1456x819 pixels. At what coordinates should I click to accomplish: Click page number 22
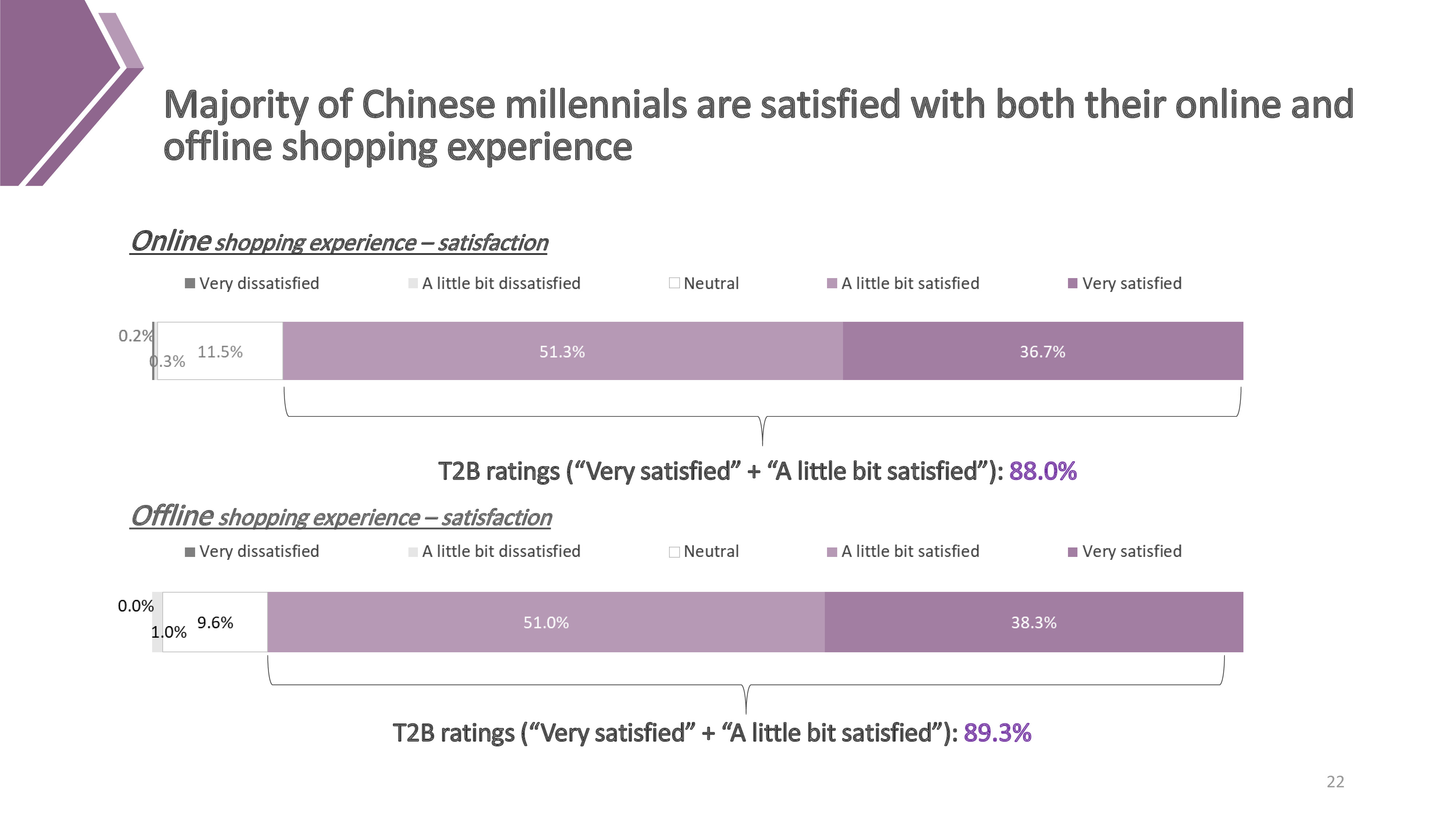pyautogui.click(x=1336, y=782)
